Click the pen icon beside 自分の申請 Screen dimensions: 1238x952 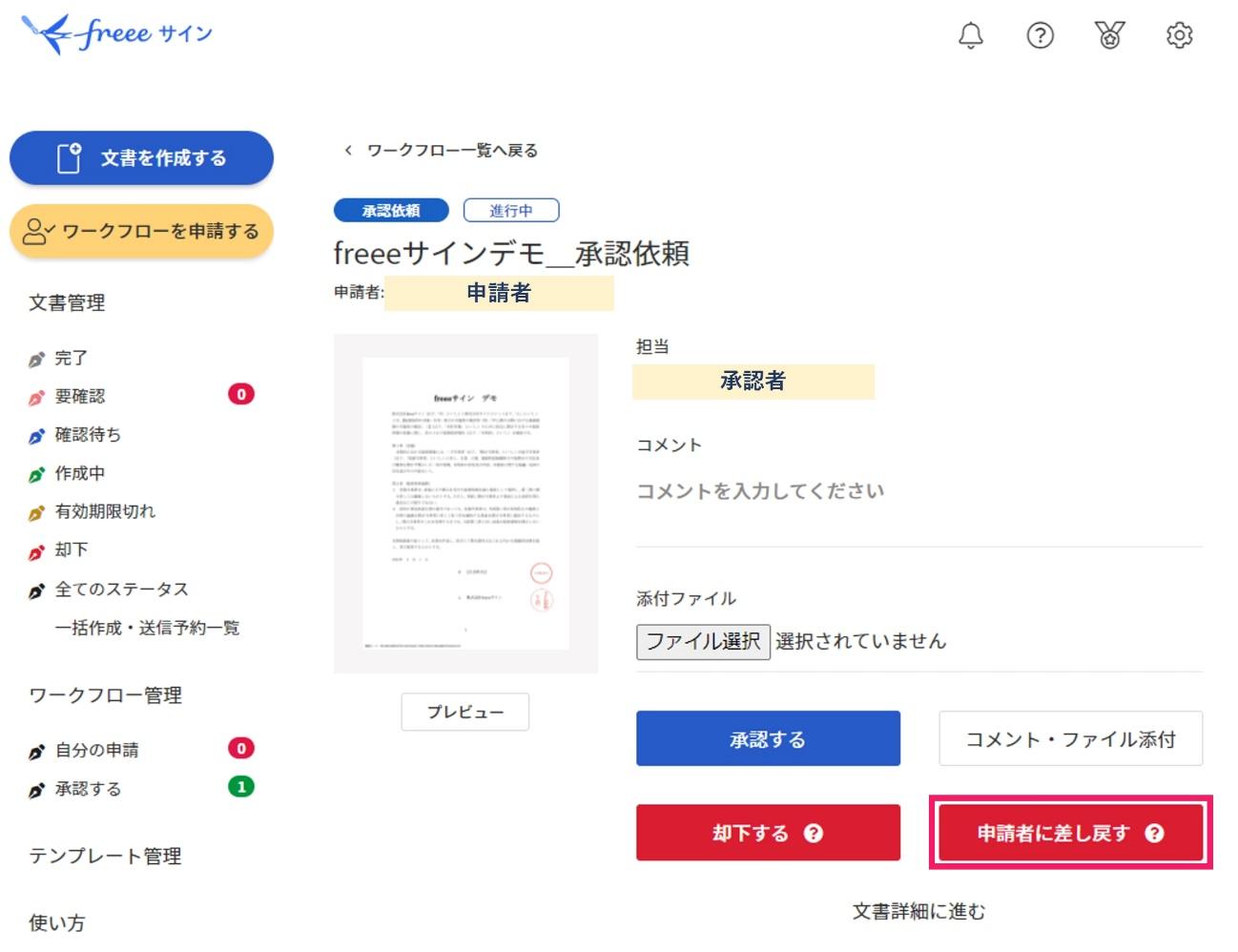(36, 752)
